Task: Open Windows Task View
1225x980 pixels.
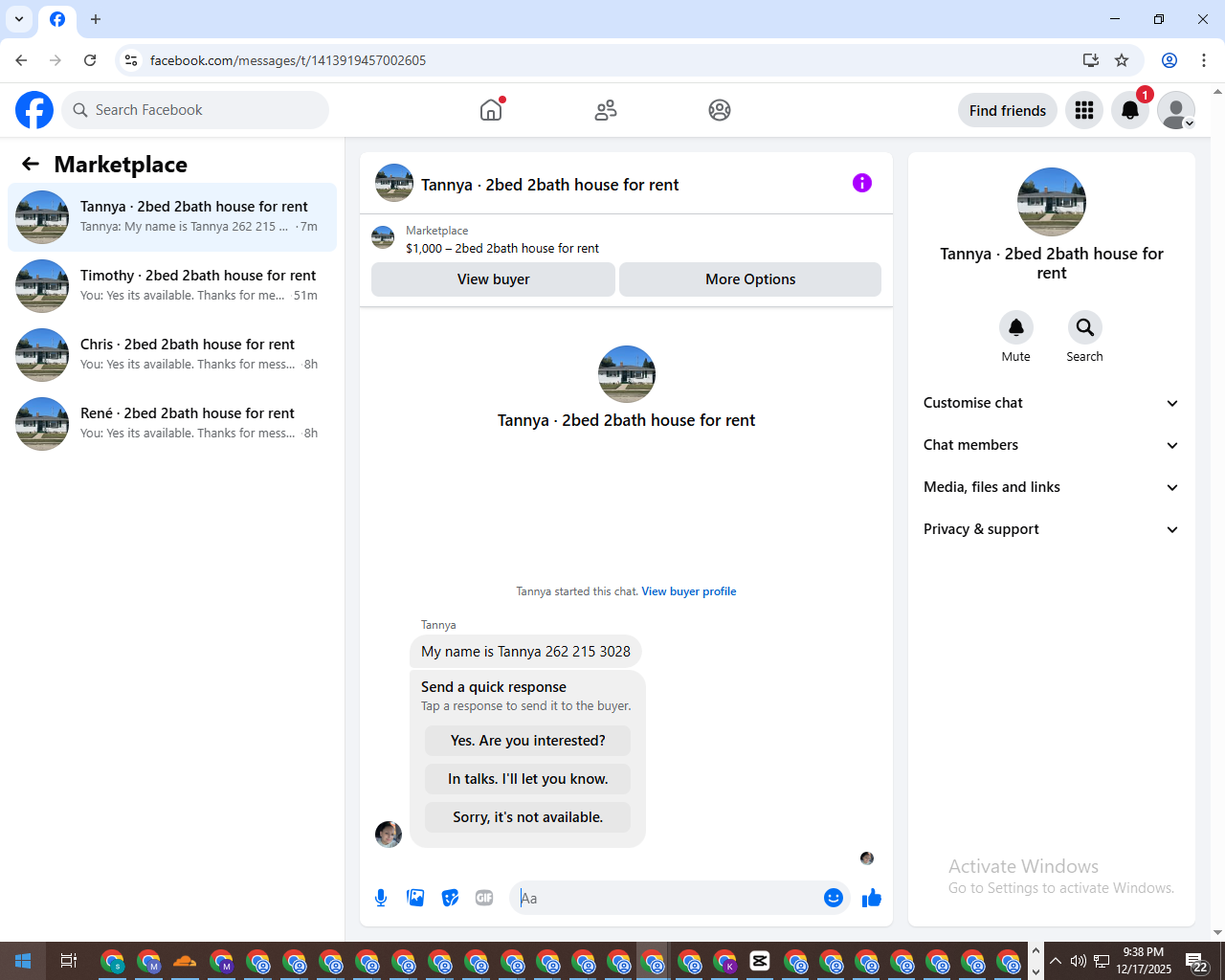Action: (x=68, y=961)
